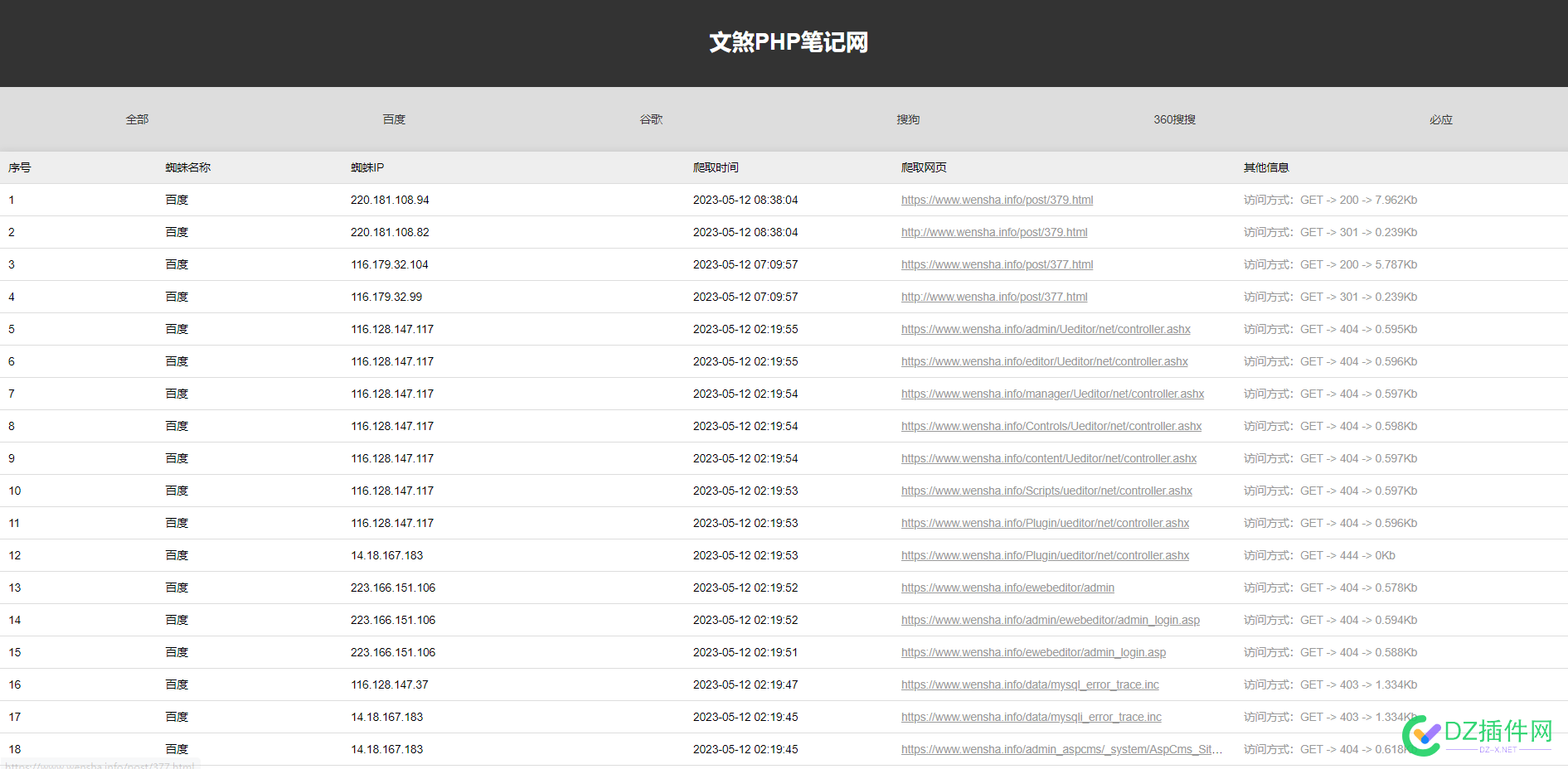Image resolution: width=1568 pixels, height=769 pixels.
Task: Open admin/Ueditor/net/controller.ashx link
Action: click(1046, 329)
